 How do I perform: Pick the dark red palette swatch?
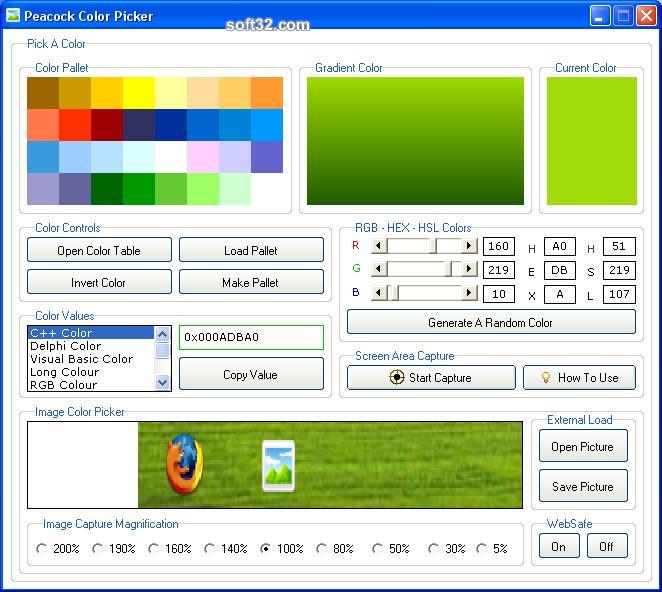(x=107, y=125)
